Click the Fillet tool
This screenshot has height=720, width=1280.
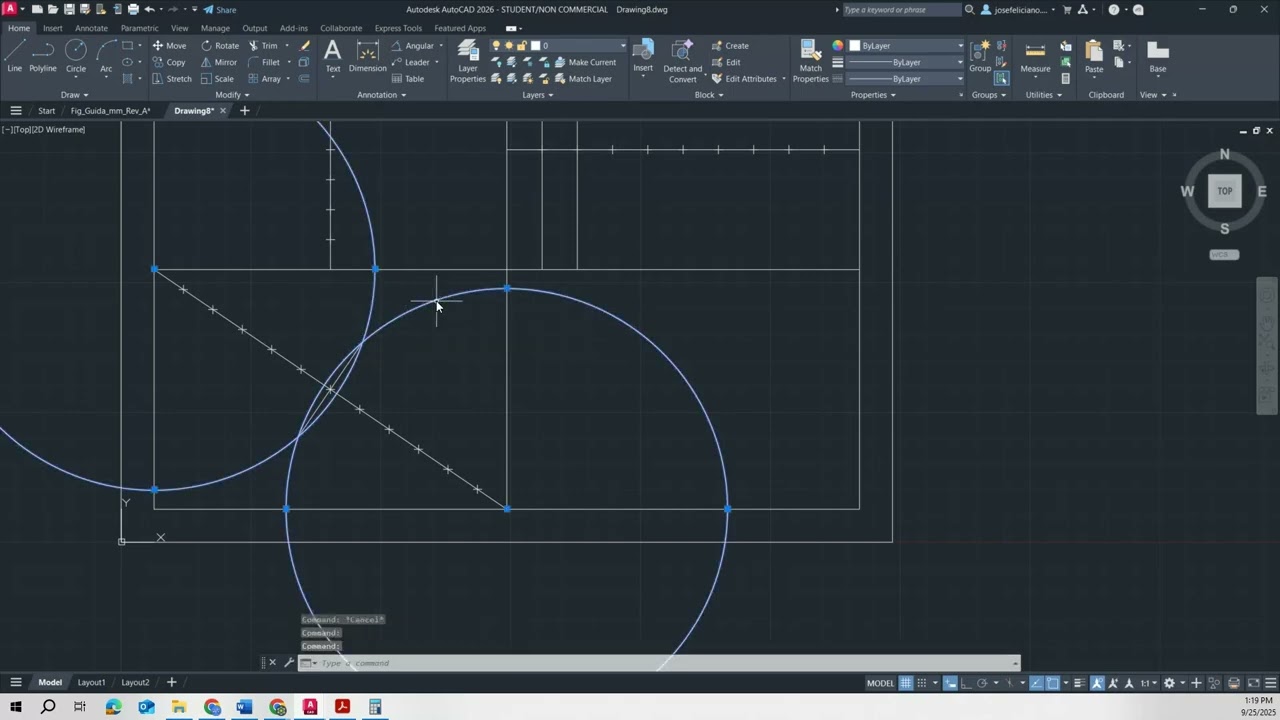point(264,62)
